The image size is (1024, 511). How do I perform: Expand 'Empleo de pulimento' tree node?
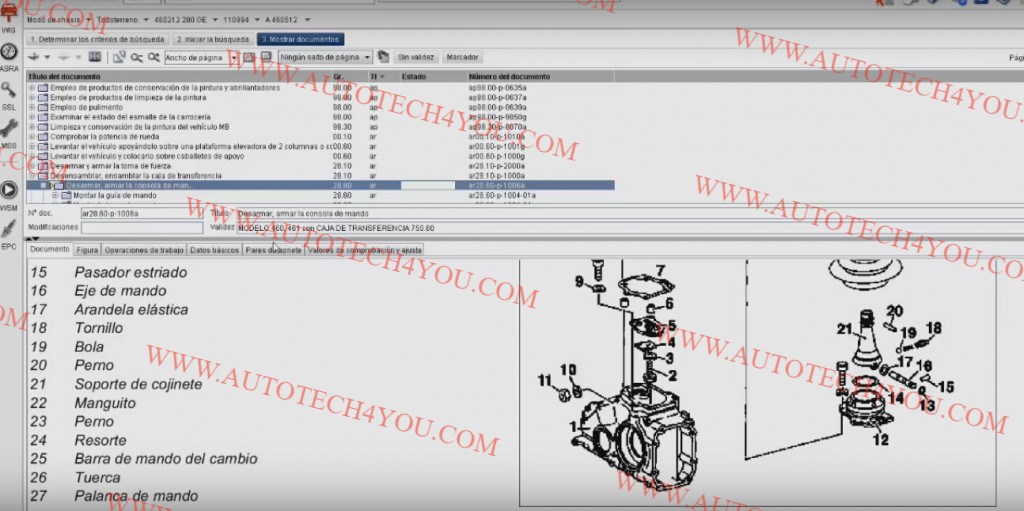click(x=31, y=107)
